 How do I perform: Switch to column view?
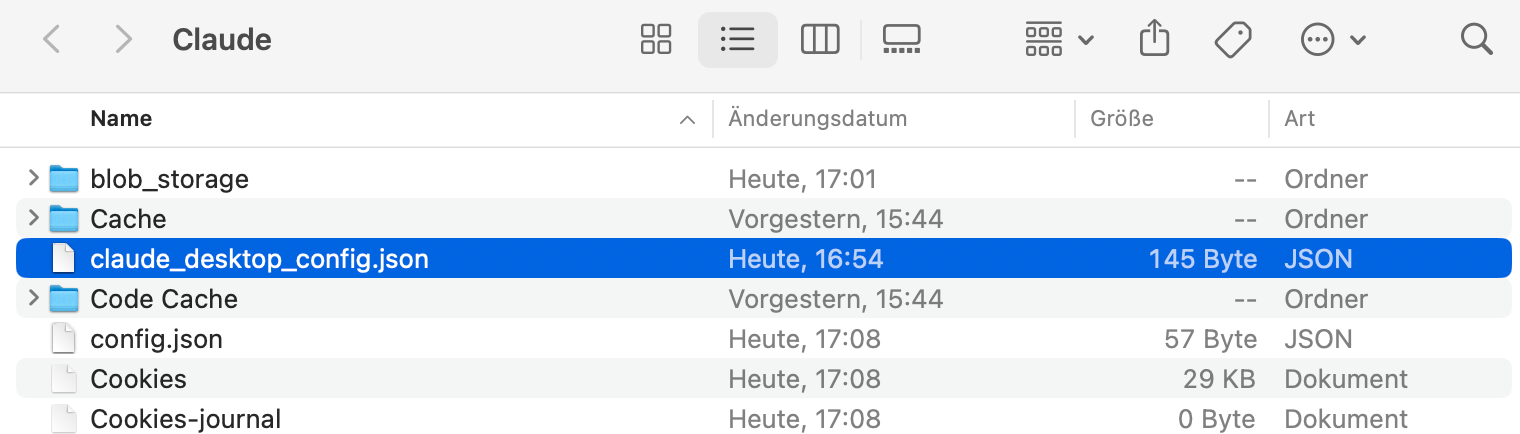pyautogui.click(x=819, y=40)
